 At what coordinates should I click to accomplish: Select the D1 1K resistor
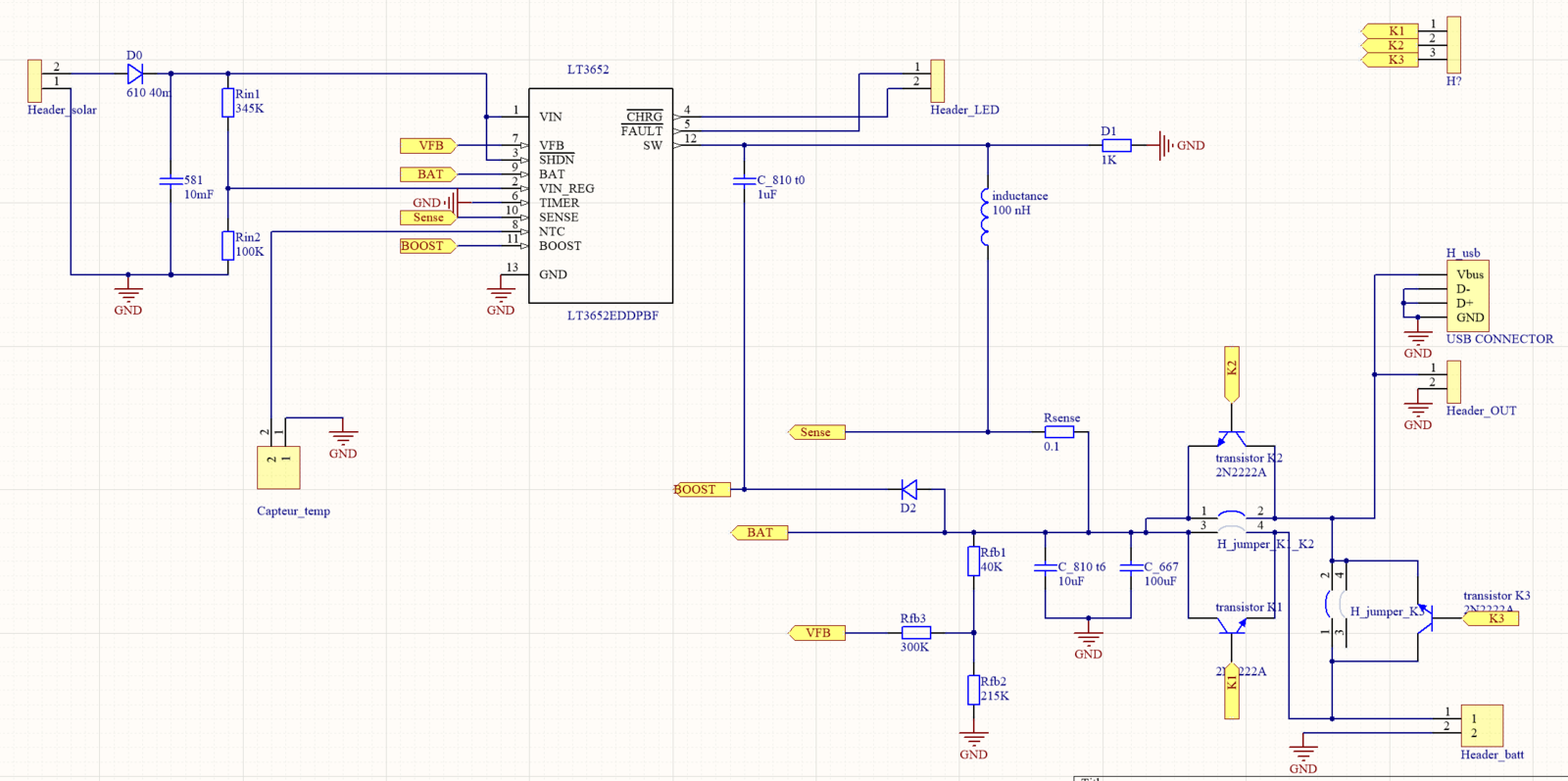click(x=1116, y=145)
